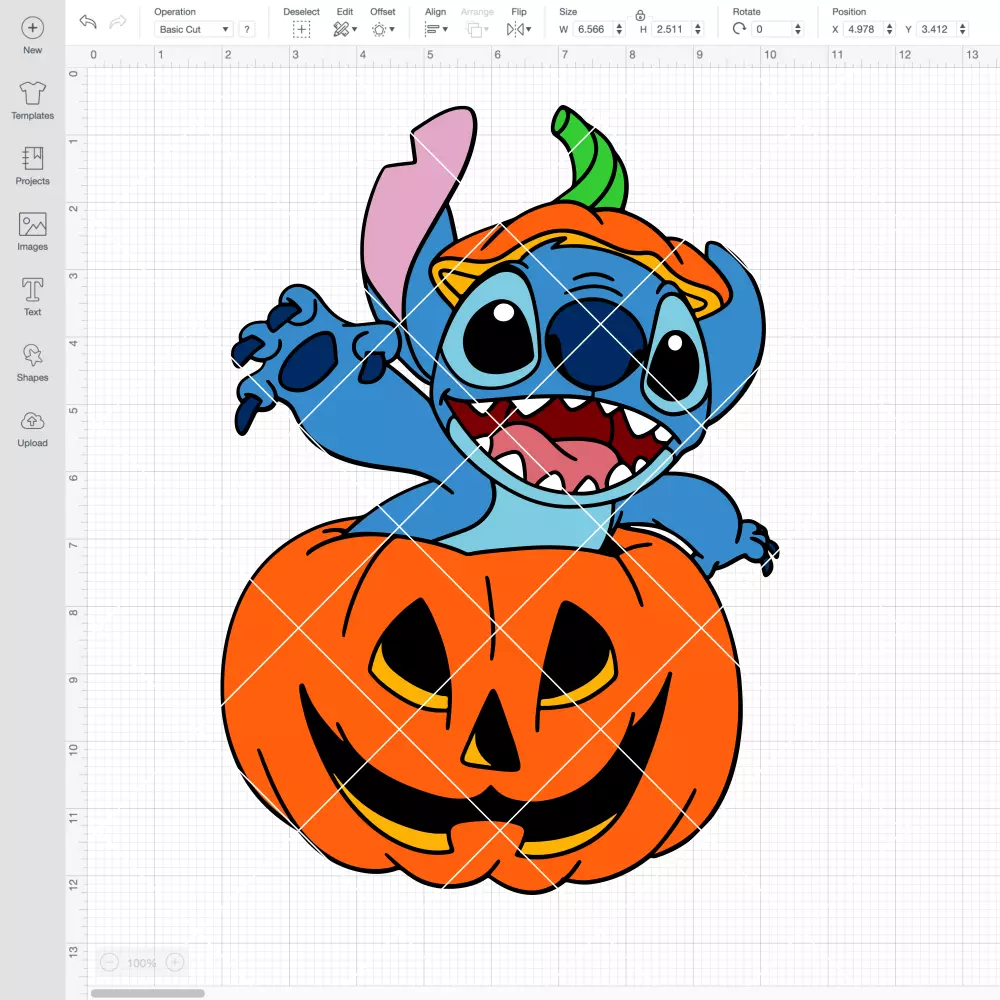The image size is (1000, 1000).
Task: Open the Basic Cut operation dropdown
Action: tap(194, 29)
